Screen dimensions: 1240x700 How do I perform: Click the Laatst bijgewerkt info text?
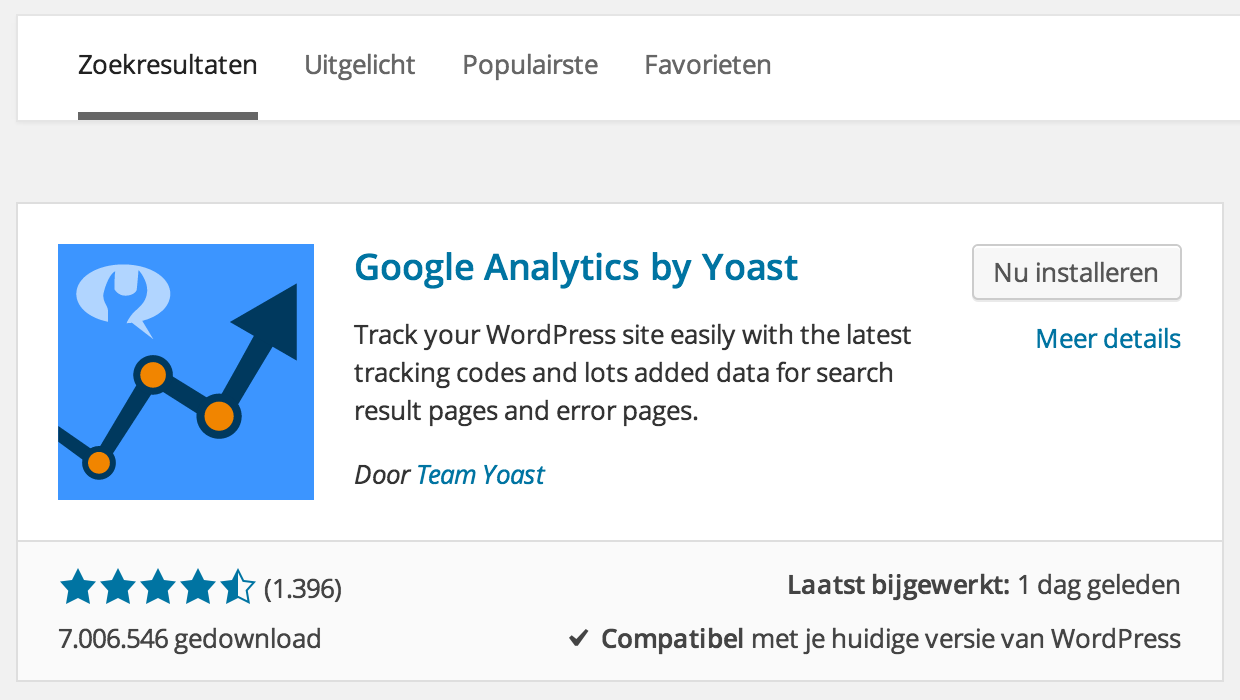tap(983, 584)
